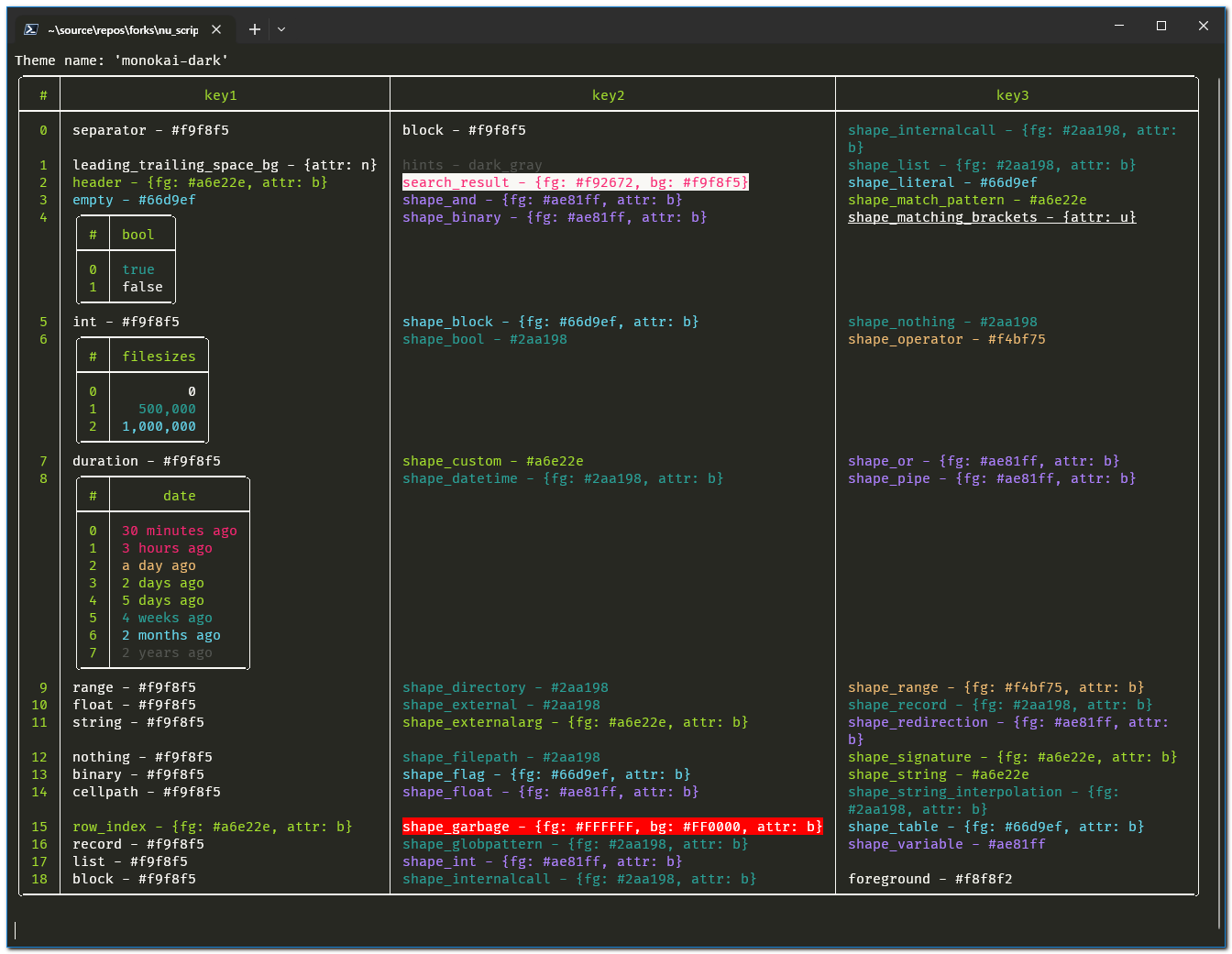Click 'range - #f9f8f5' text
The image size is (1232, 954).
click(135, 687)
